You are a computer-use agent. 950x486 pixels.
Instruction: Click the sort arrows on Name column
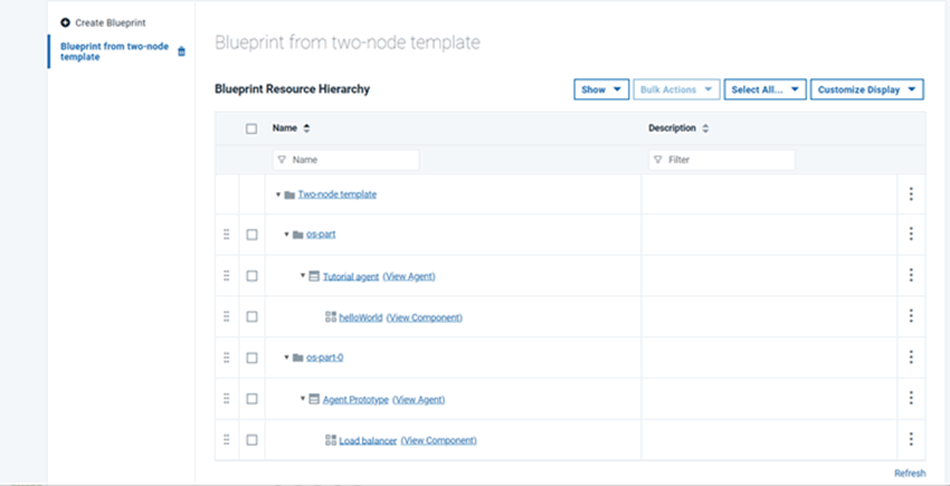pos(307,128)
